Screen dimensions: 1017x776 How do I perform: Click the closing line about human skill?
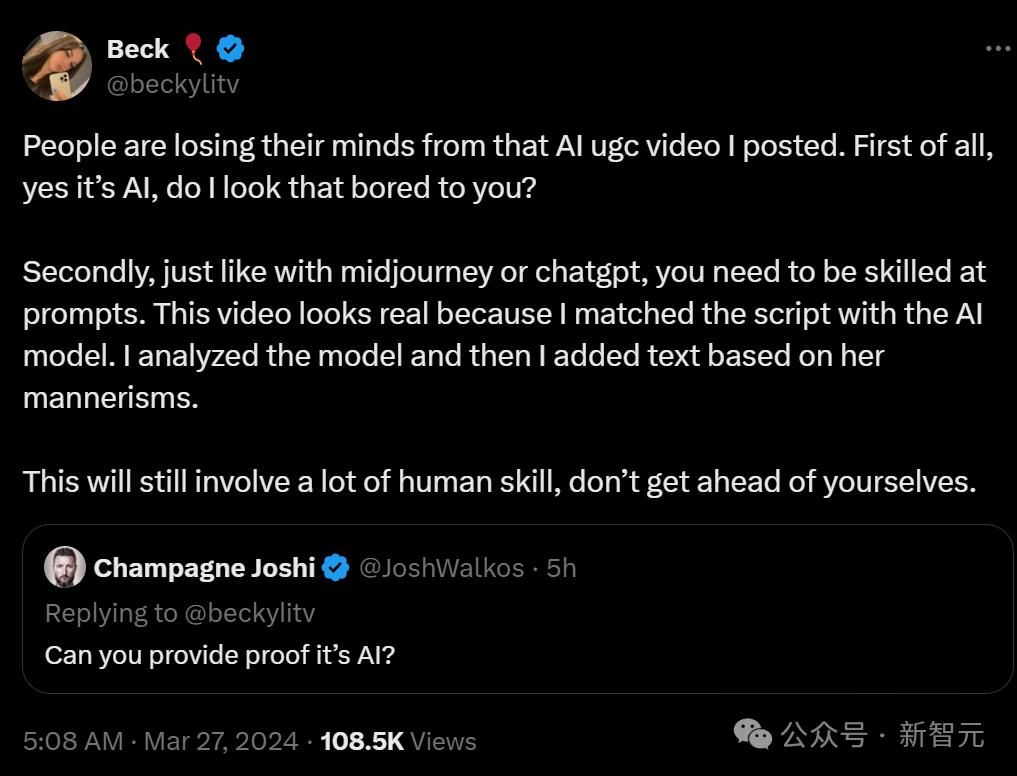tap(499, 482)
